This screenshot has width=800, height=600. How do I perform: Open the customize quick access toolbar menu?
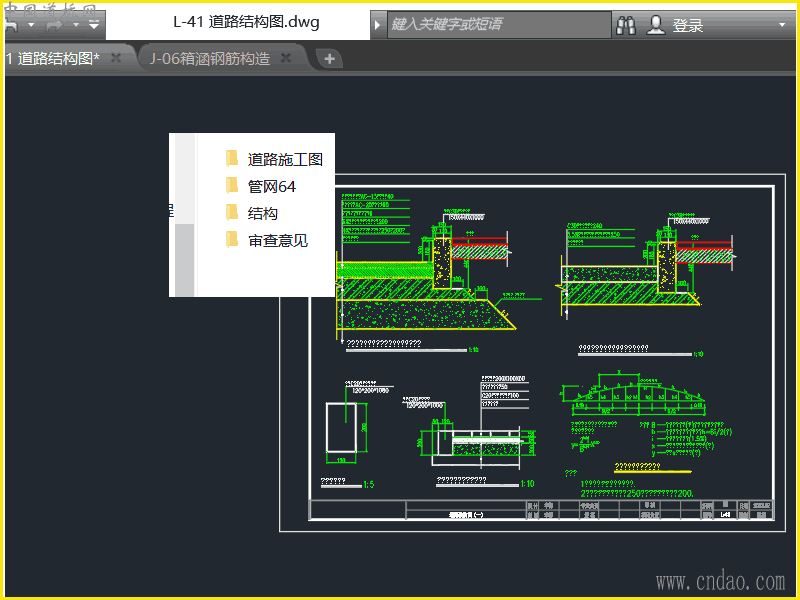94,24
